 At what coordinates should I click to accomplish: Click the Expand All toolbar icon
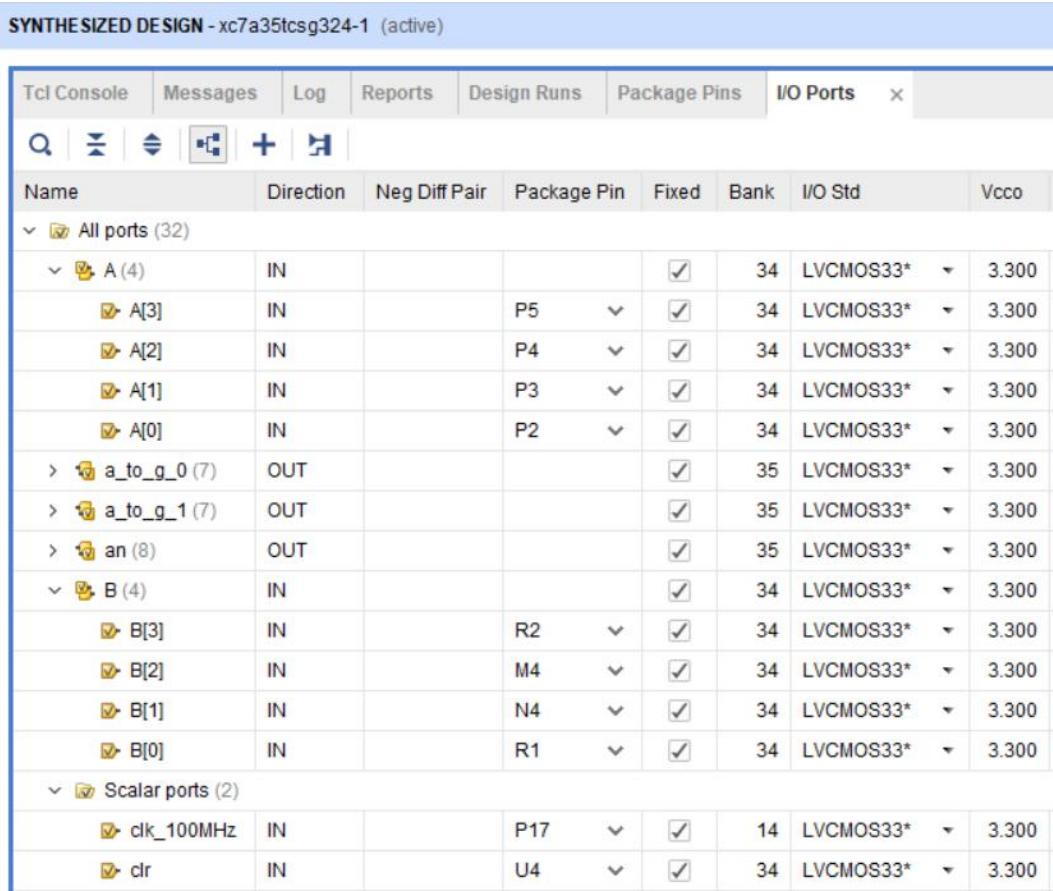coord(152,146)
